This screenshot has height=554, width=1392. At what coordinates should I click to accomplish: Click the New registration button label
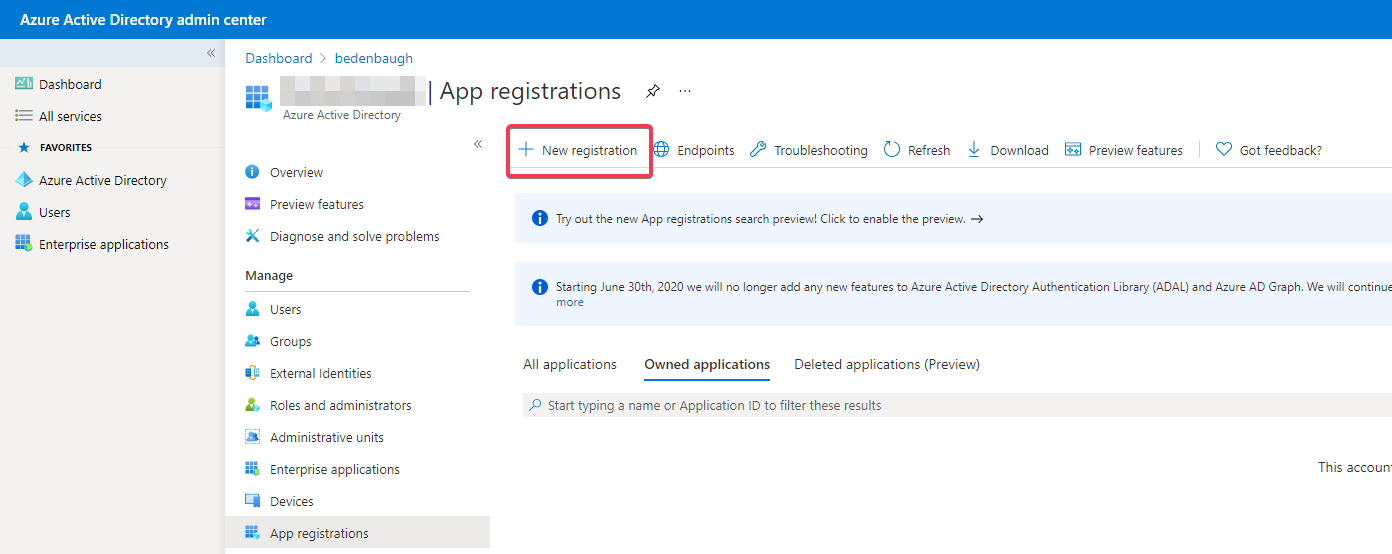(589, 150)
